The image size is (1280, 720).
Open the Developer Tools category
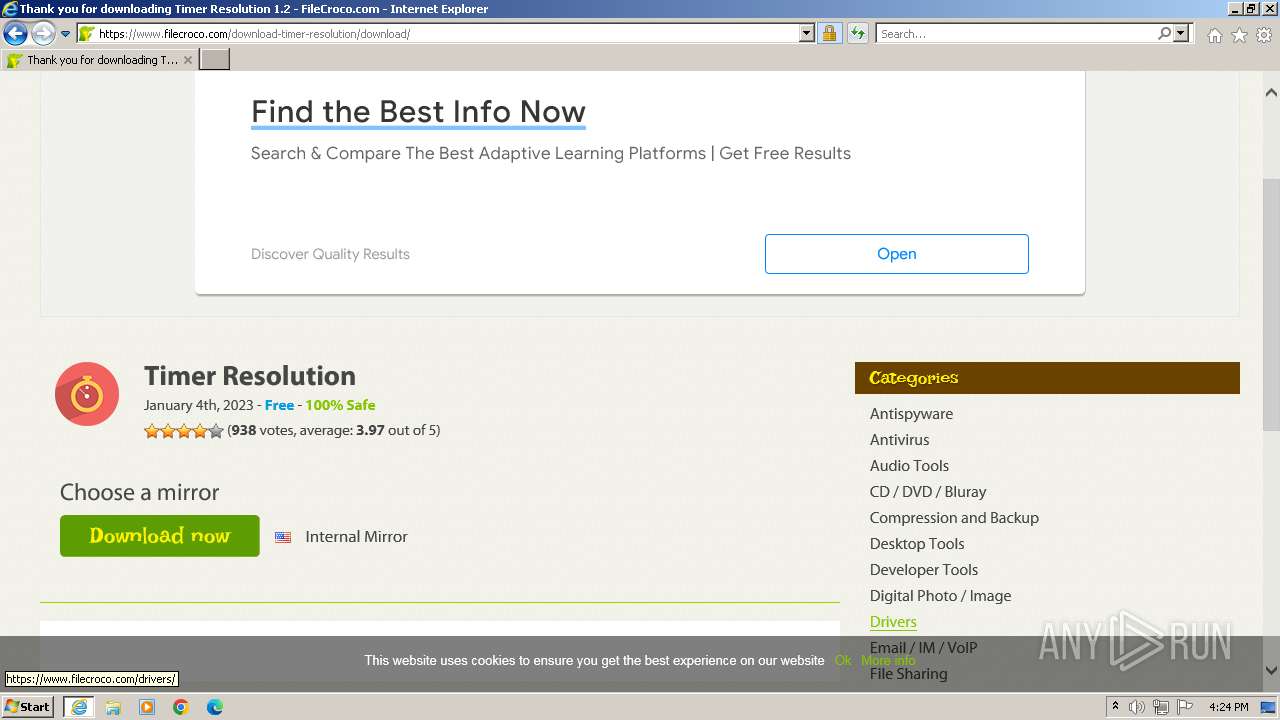(924, 570)
